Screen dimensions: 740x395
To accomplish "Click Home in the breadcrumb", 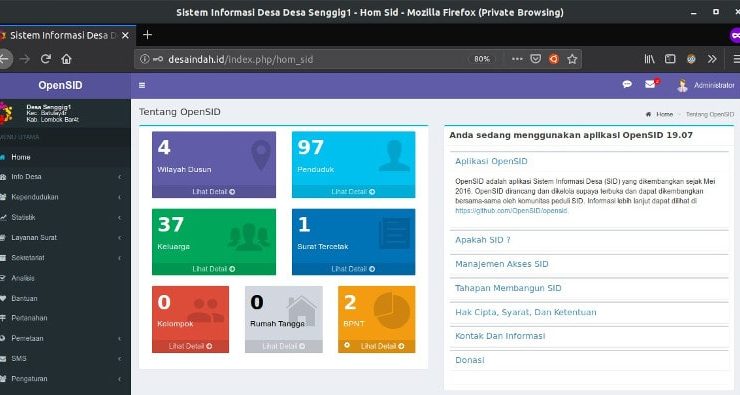I will pos(664,114).
